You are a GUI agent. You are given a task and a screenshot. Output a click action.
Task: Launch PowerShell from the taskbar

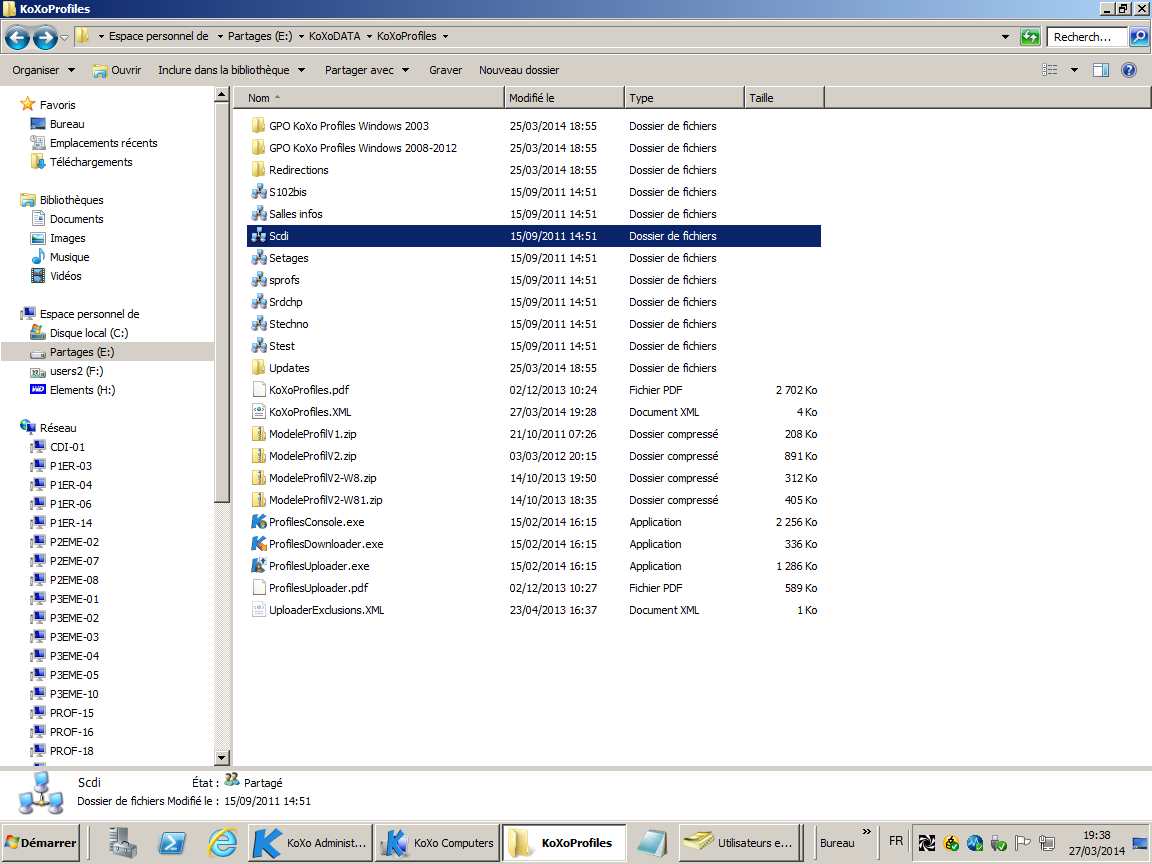point(173,843)
